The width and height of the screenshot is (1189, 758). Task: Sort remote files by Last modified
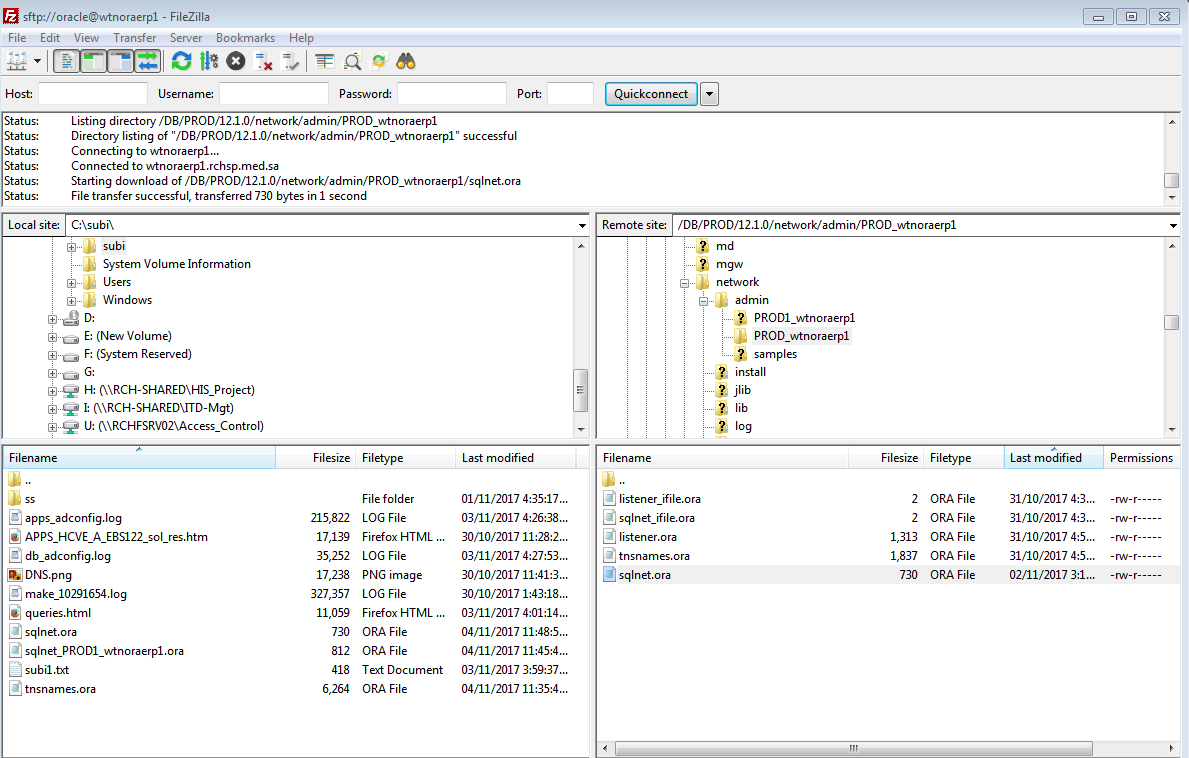click(x=1045, y=458)
